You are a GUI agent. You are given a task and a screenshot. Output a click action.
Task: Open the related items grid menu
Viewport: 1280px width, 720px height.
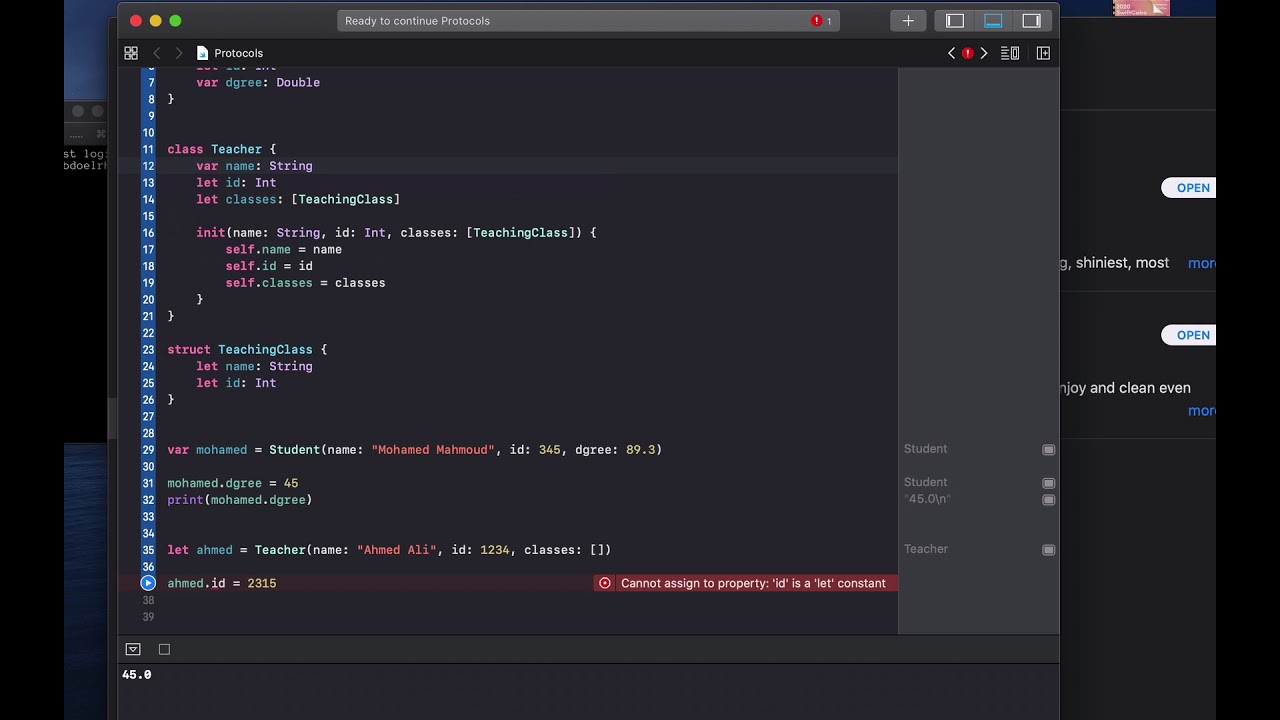tap(131, 53)
